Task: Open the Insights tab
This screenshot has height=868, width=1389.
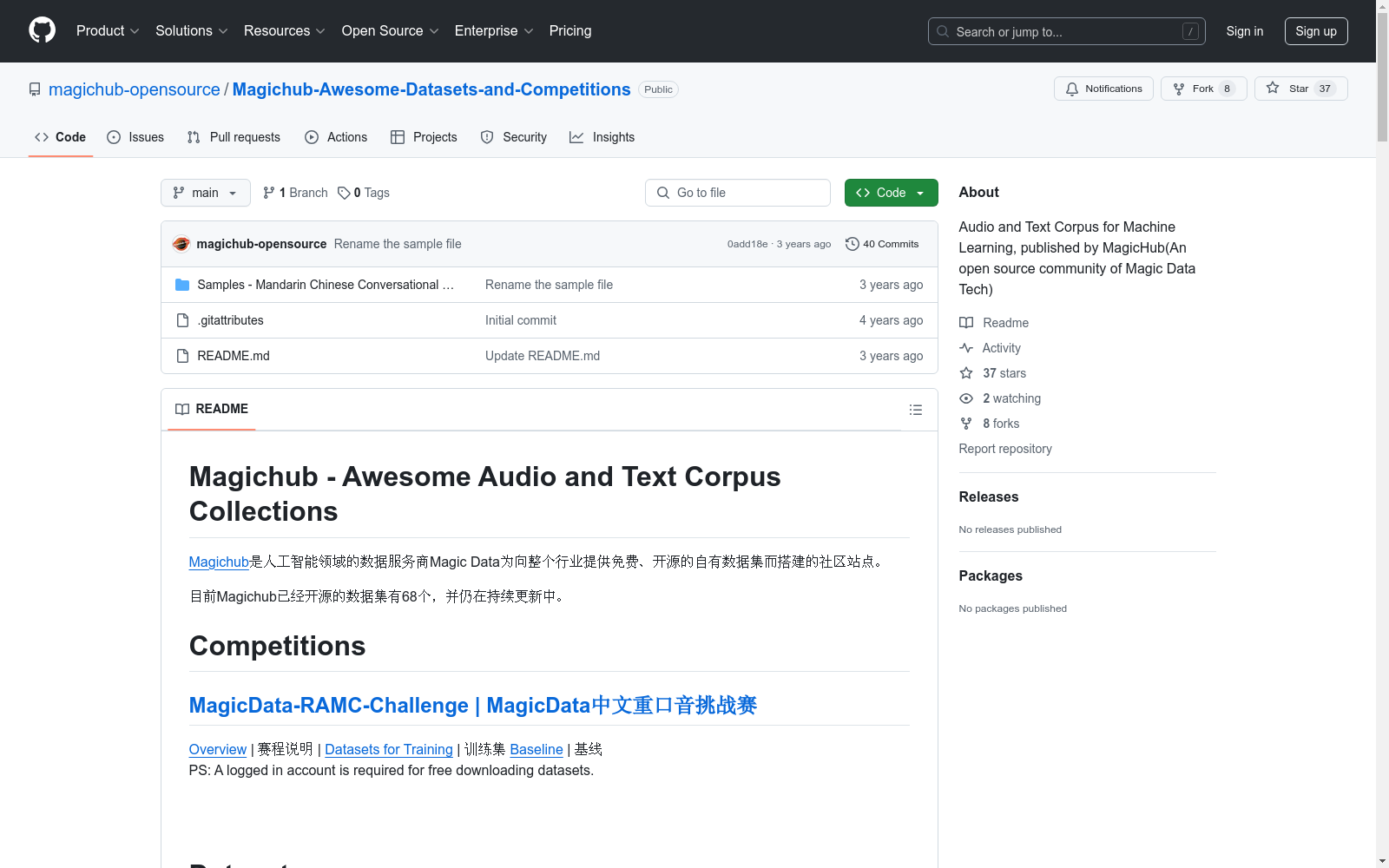Action: 602,137
